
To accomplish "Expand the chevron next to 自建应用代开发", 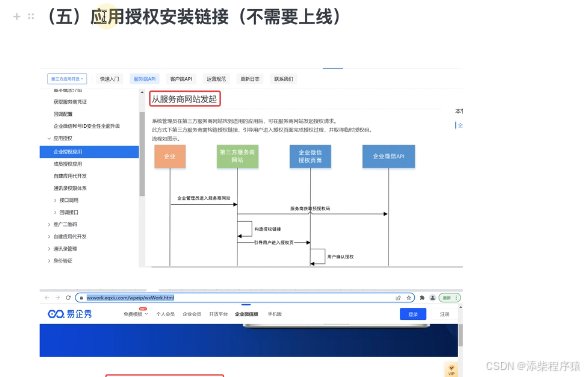I will [49, 237].
